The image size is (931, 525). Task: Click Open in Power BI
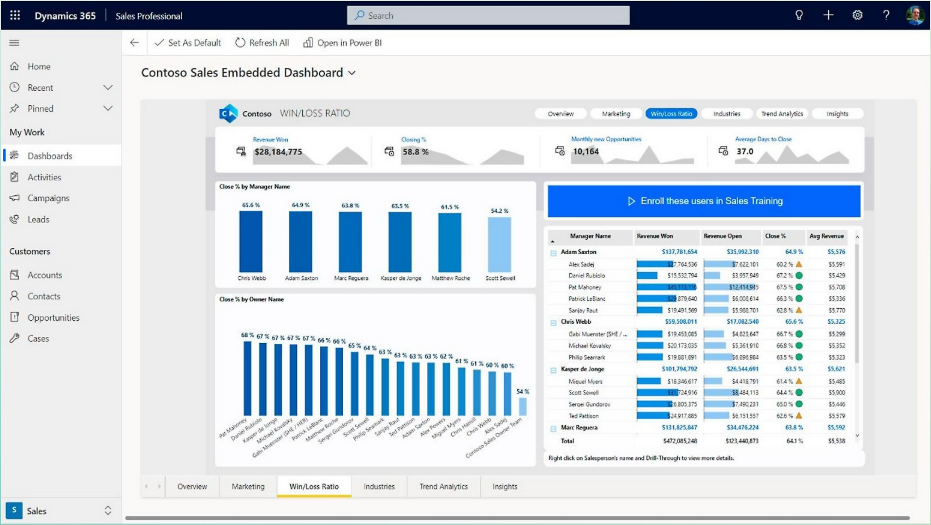tap(343, 43)
